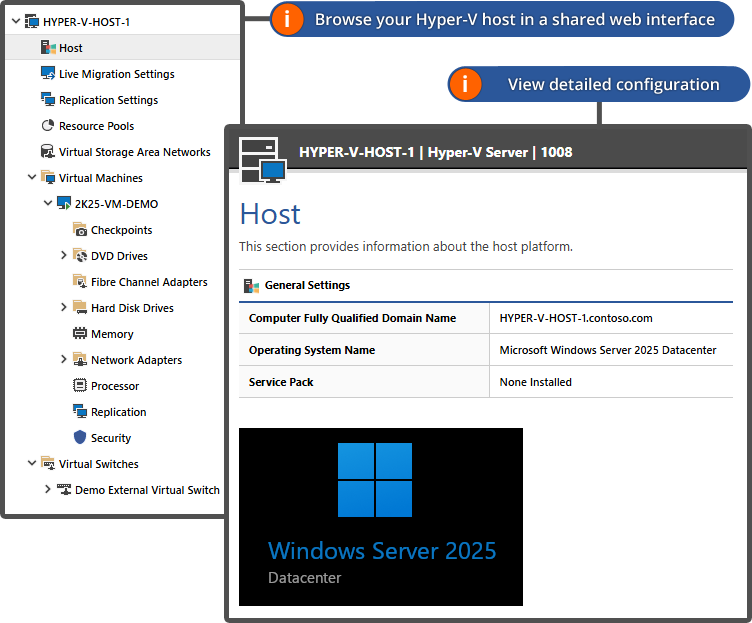Image resolution: width=752 pixels, height=623 pixels.
Task: Select the Checkpoints item
Action: [121, 230]
